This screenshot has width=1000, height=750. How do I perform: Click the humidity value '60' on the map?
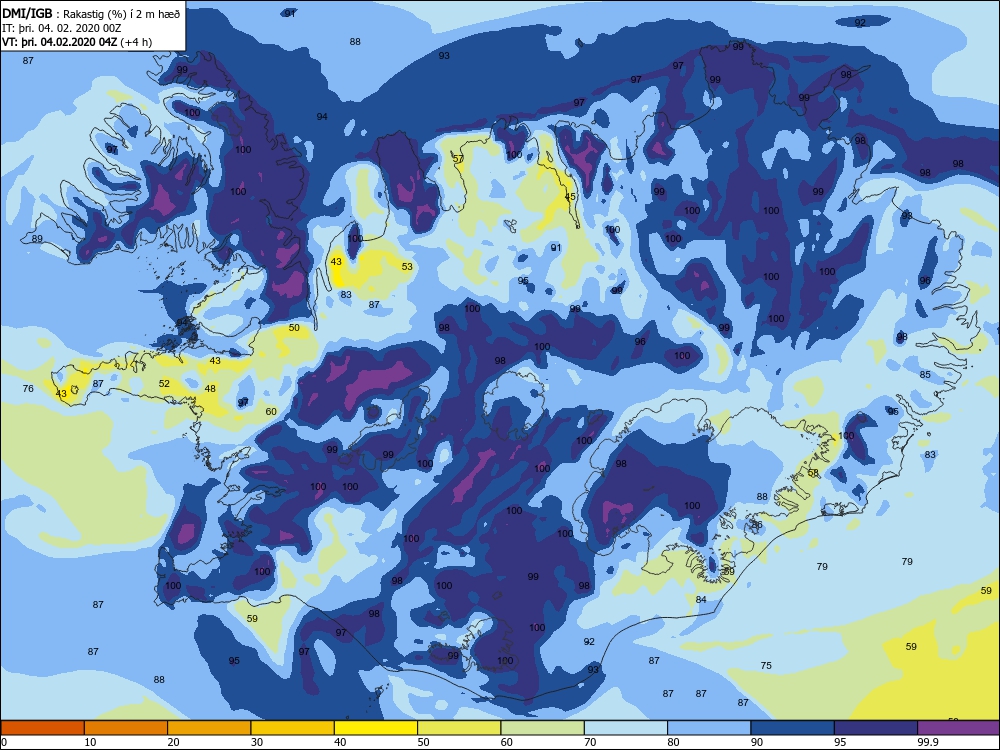pos(271,411)
